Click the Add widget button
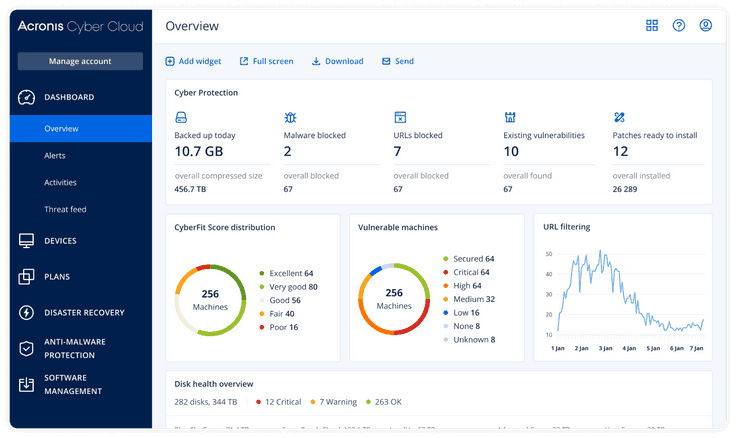The height and width of the screenshot is (438, 736). 193,61
